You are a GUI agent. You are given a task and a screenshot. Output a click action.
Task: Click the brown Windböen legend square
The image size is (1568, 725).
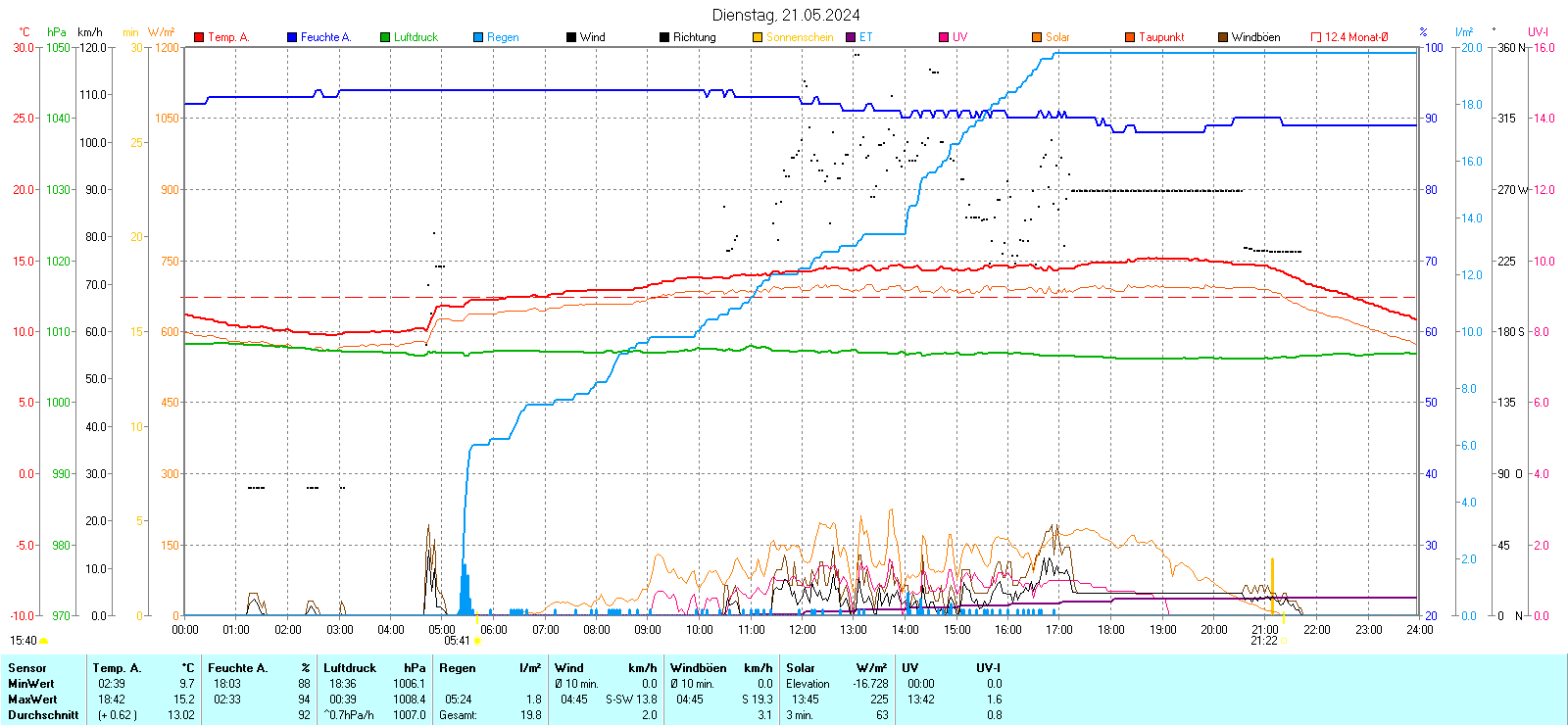pyautogui.click(x=1223, y=37)
